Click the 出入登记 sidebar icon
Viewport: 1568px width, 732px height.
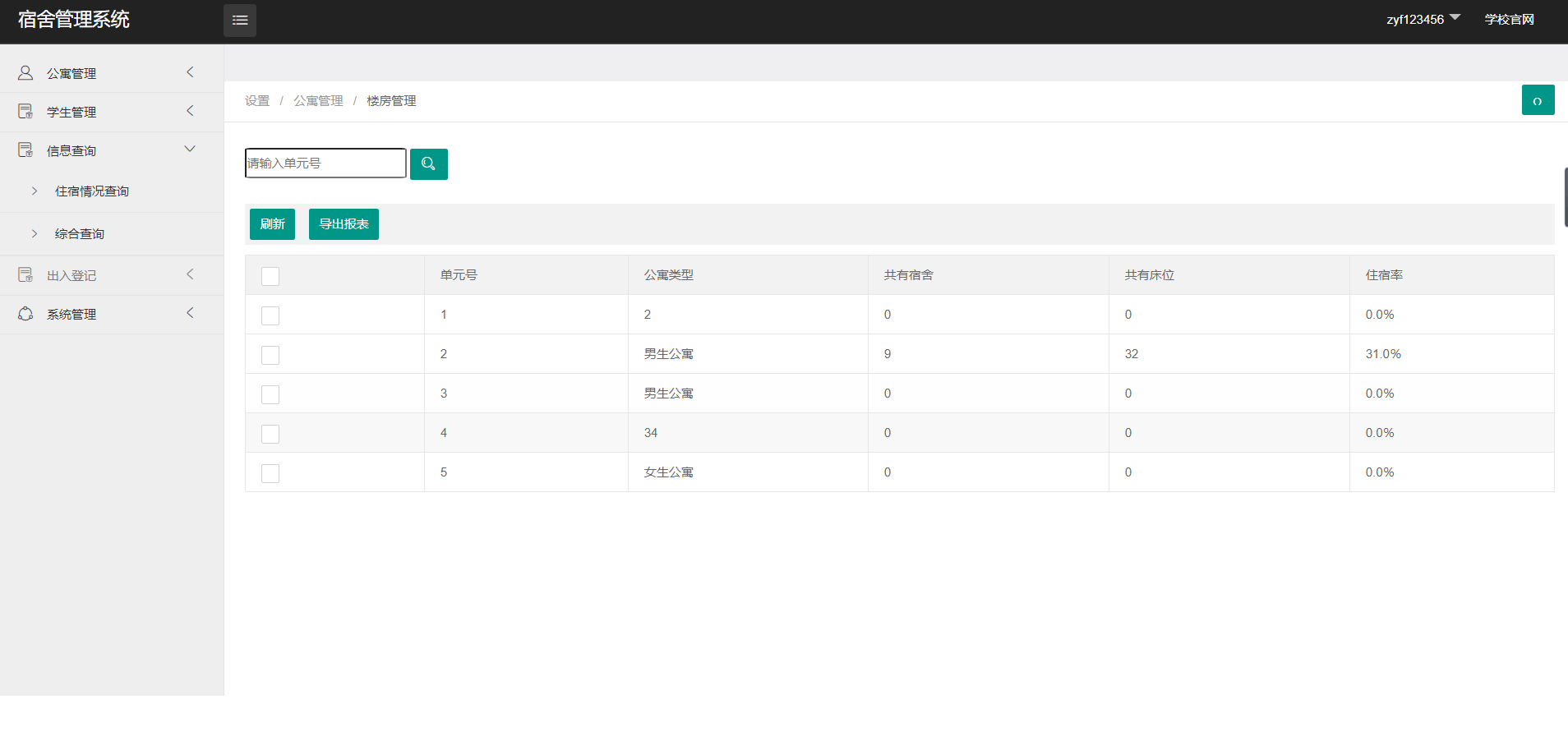(x=25, y=275)
